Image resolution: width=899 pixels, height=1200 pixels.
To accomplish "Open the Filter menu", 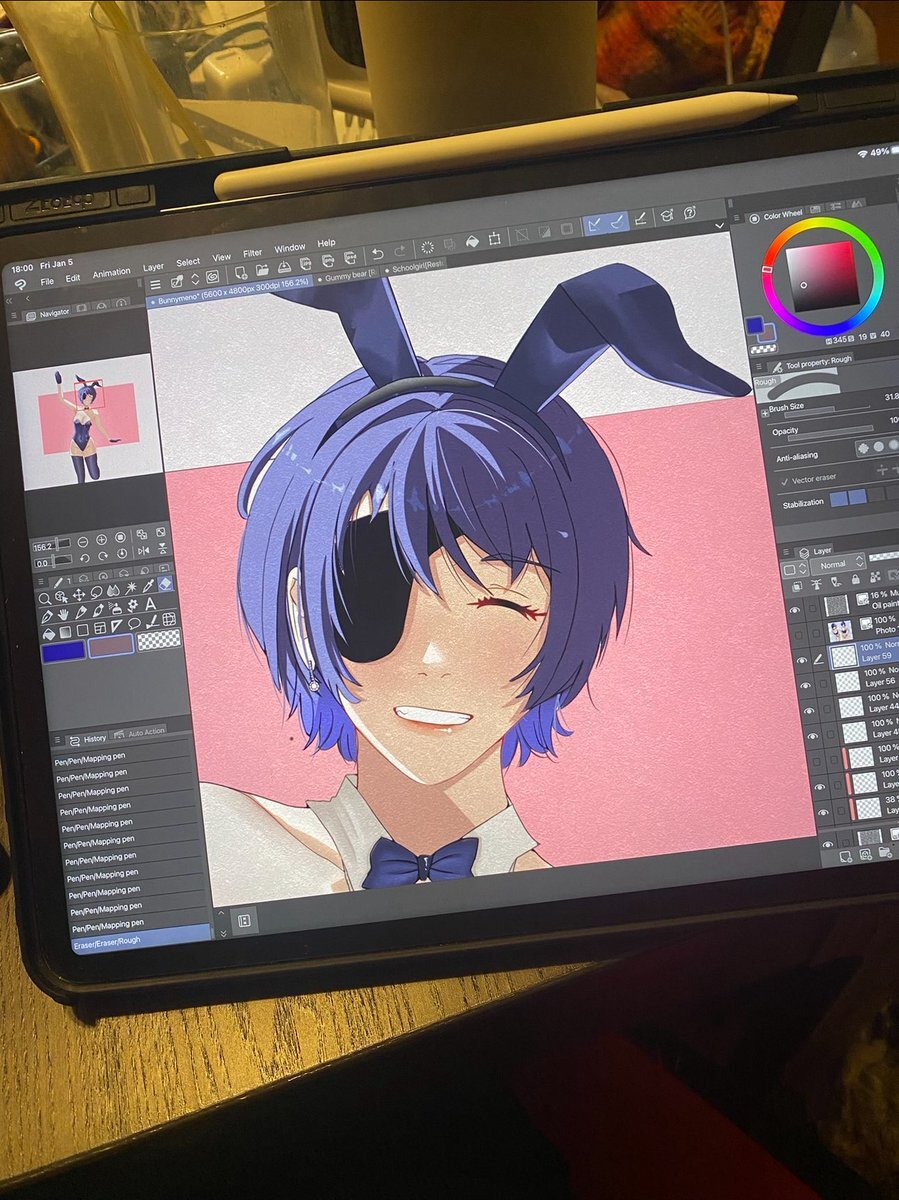I will (x=252, y=253).
